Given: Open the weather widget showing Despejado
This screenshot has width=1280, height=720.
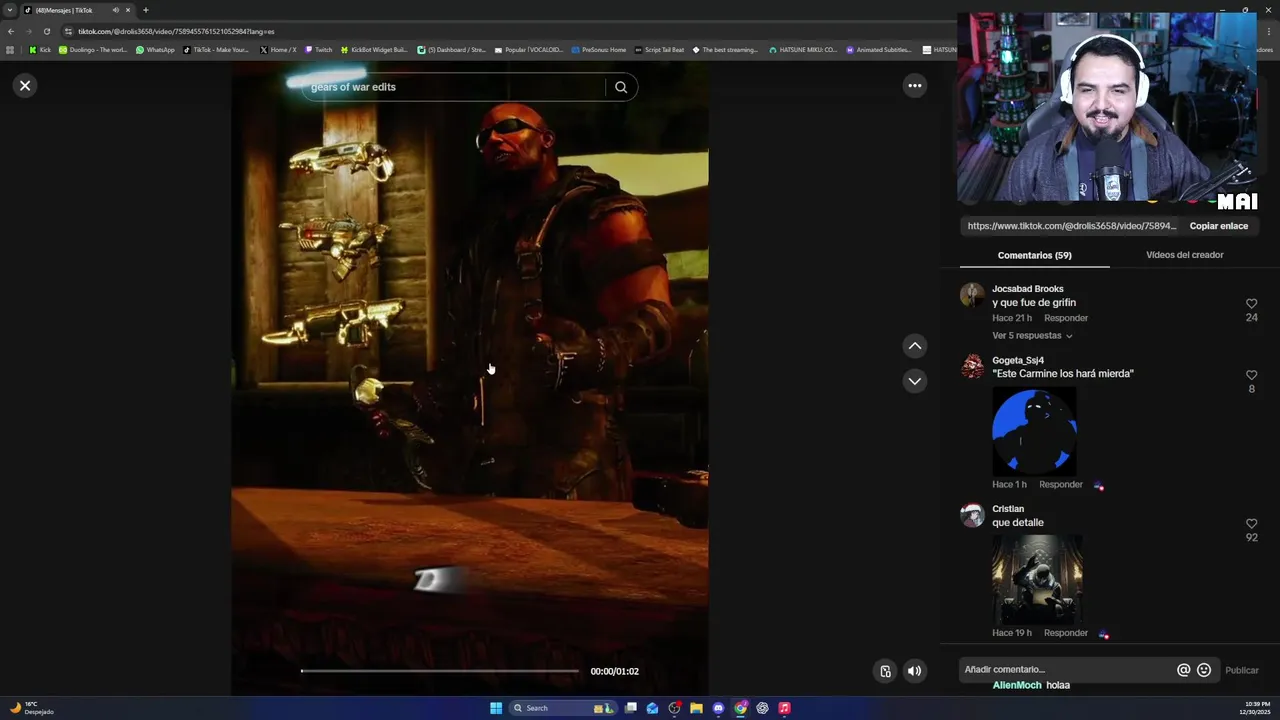Looking at the screenshot, I should click(x=32, y=708).
